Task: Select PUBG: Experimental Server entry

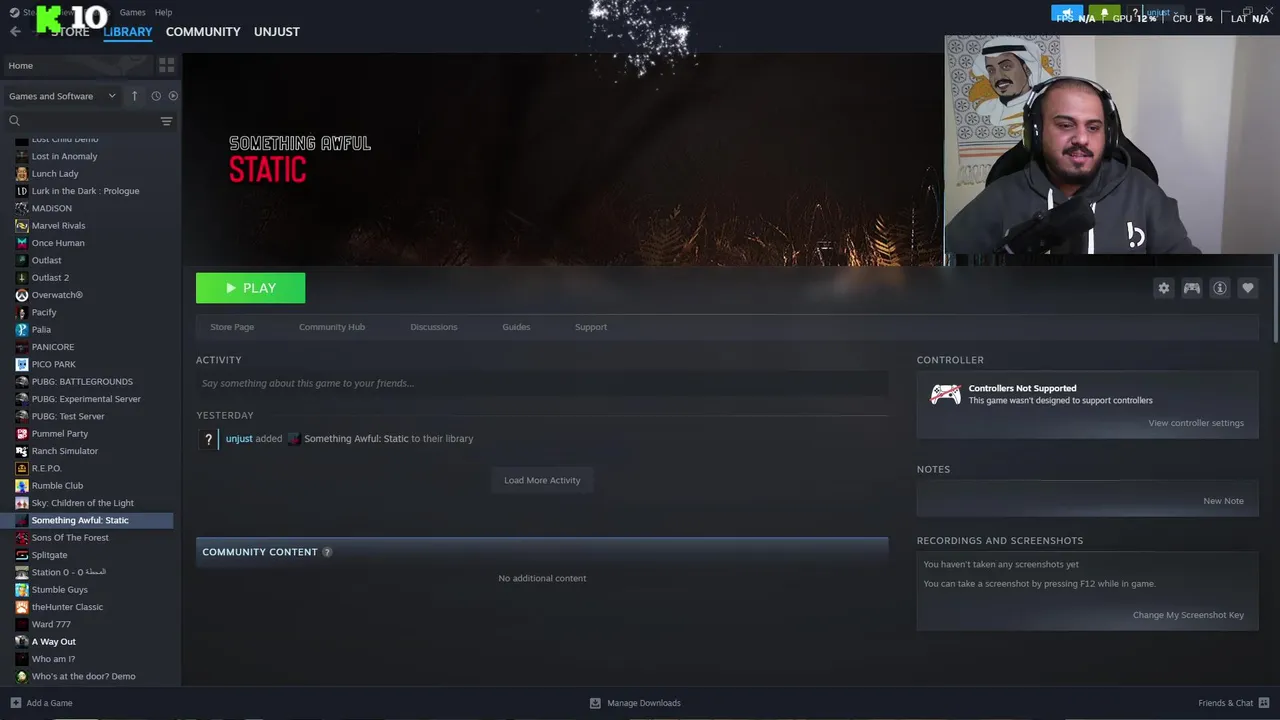Action: pyautogui.click(x=87, y=399)
